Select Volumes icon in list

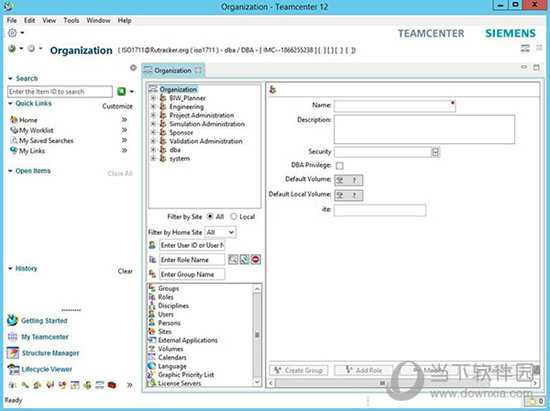tap(152, 349)
